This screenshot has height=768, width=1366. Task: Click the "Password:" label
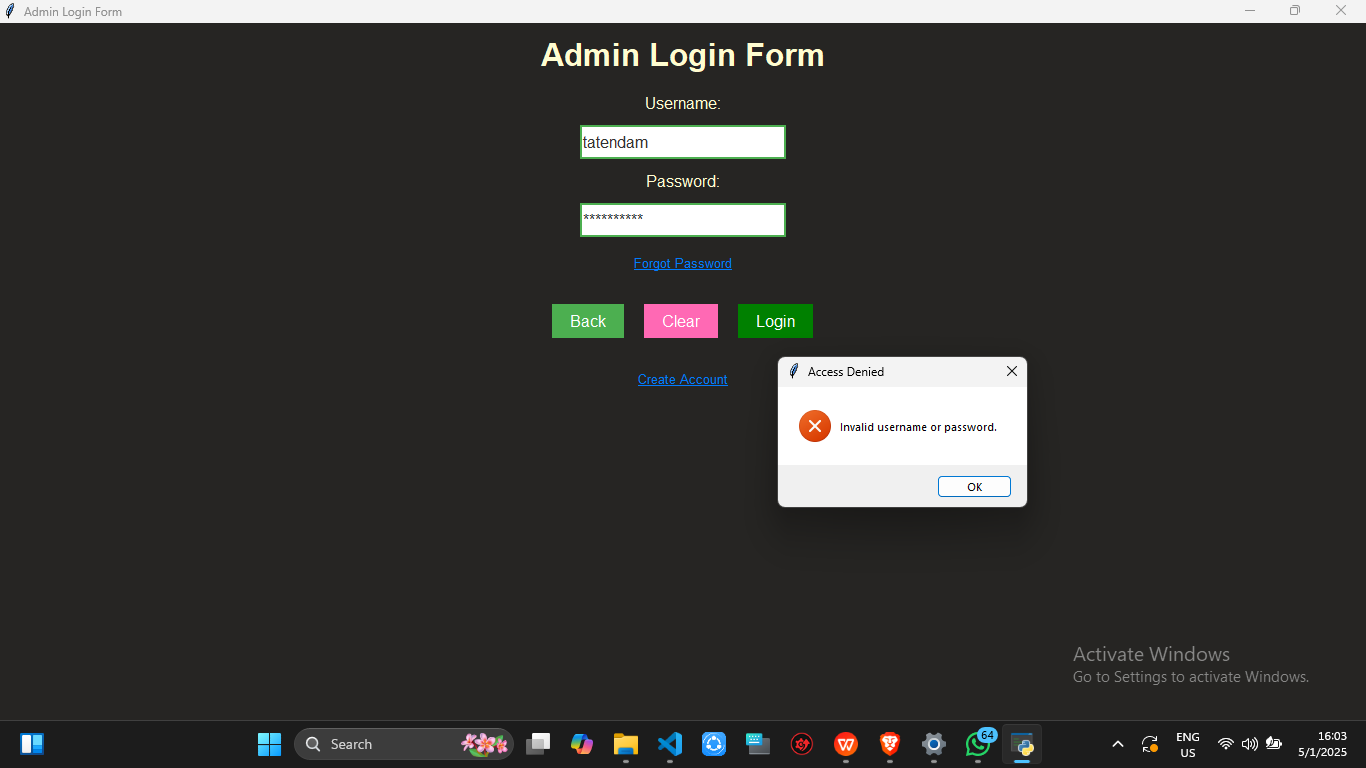[x=683, y=181]
